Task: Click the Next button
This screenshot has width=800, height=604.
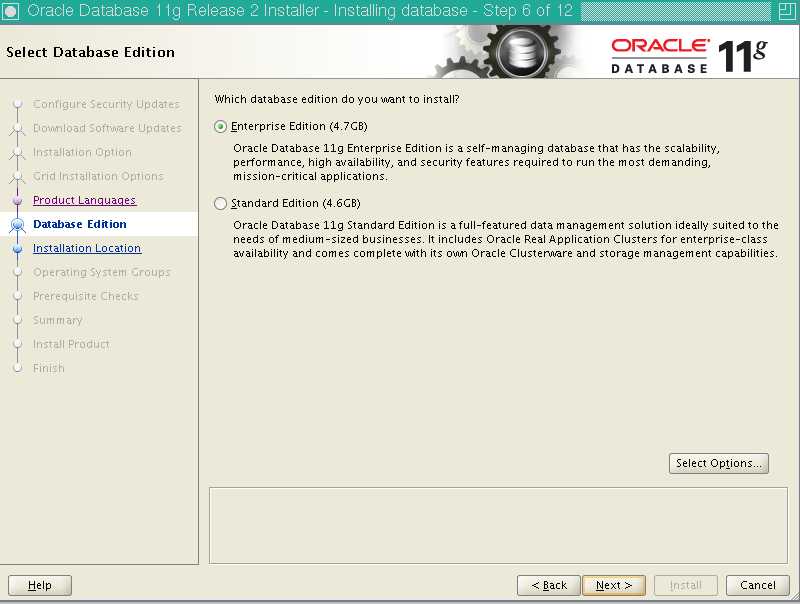Action: coord(614,585)
